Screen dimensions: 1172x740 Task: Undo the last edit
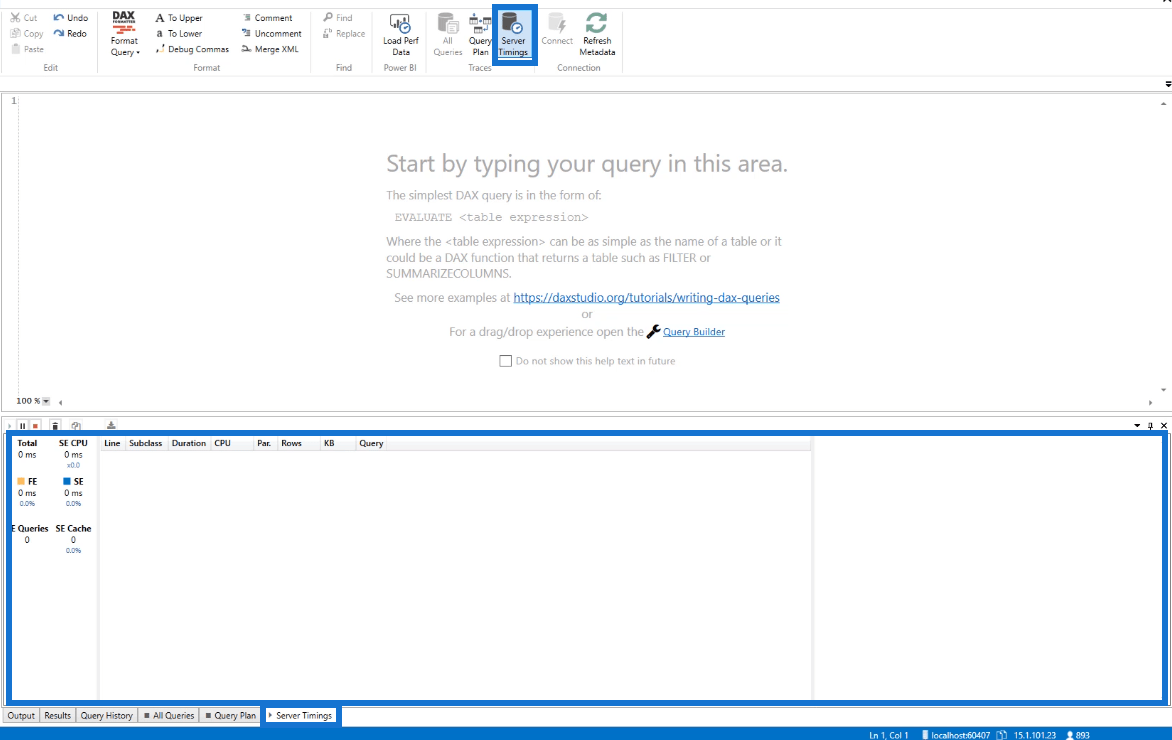click(70, 17)
